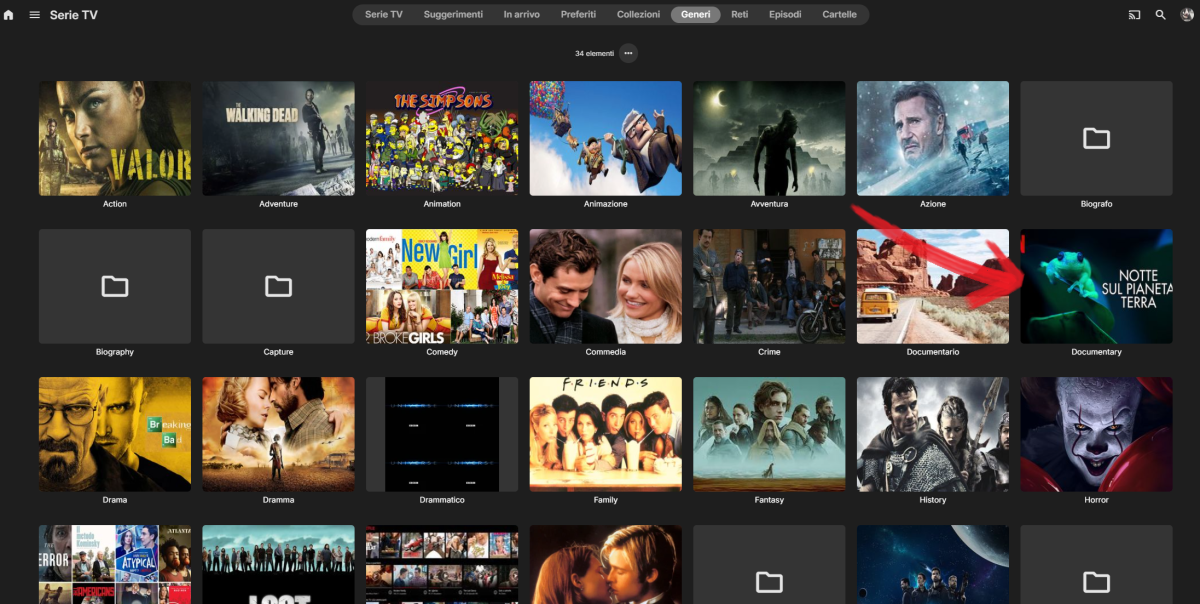This screenshot has width=1200, height=604.
Task: Open the Avventura genre card
Action: 769,138
